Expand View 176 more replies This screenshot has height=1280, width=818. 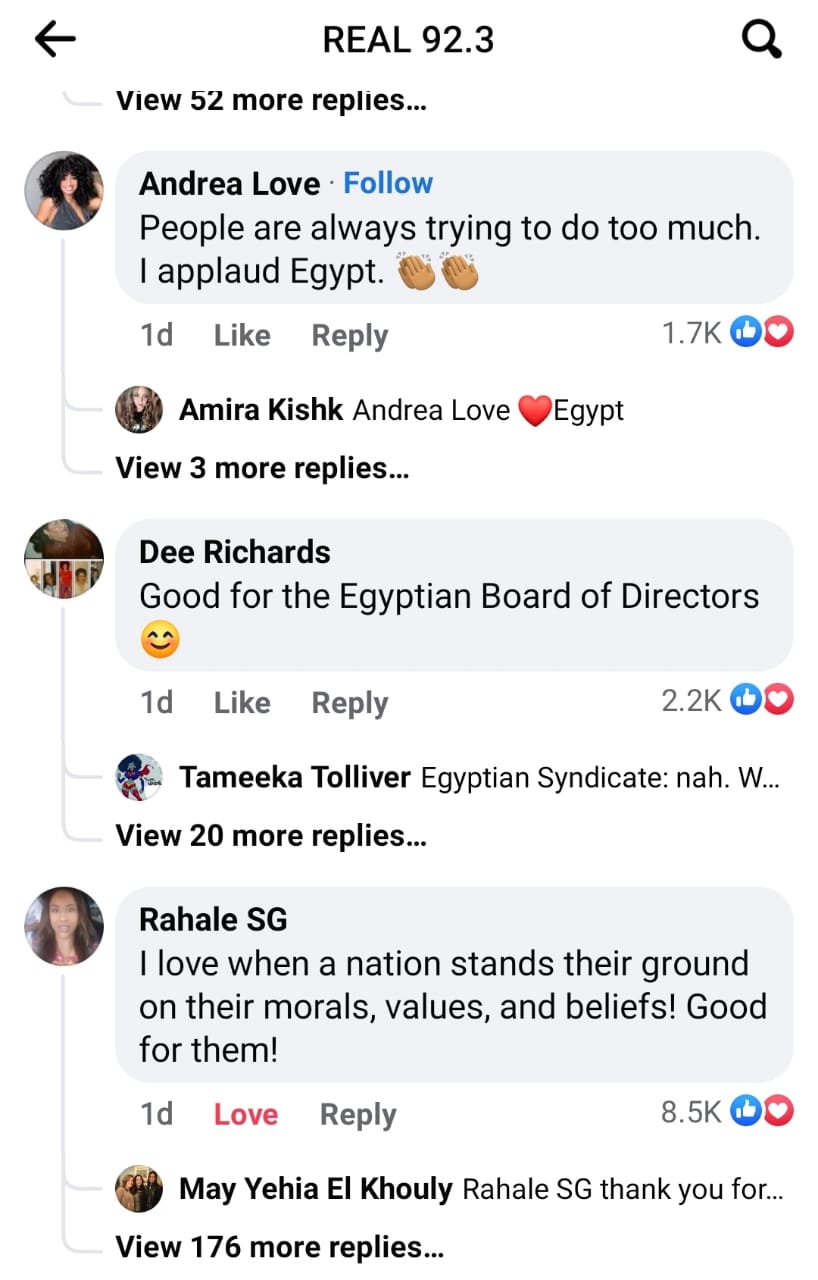(x=280, y=1247)
